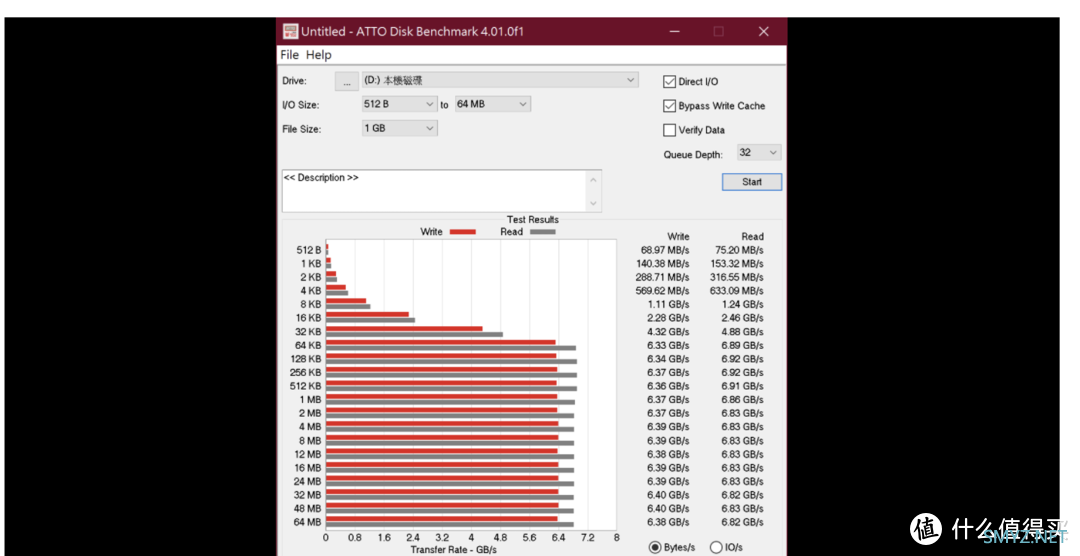The height and width of the screenshot is (556, 1080).
Task: Click the 48 MB row label
Action: pos(308,508)
